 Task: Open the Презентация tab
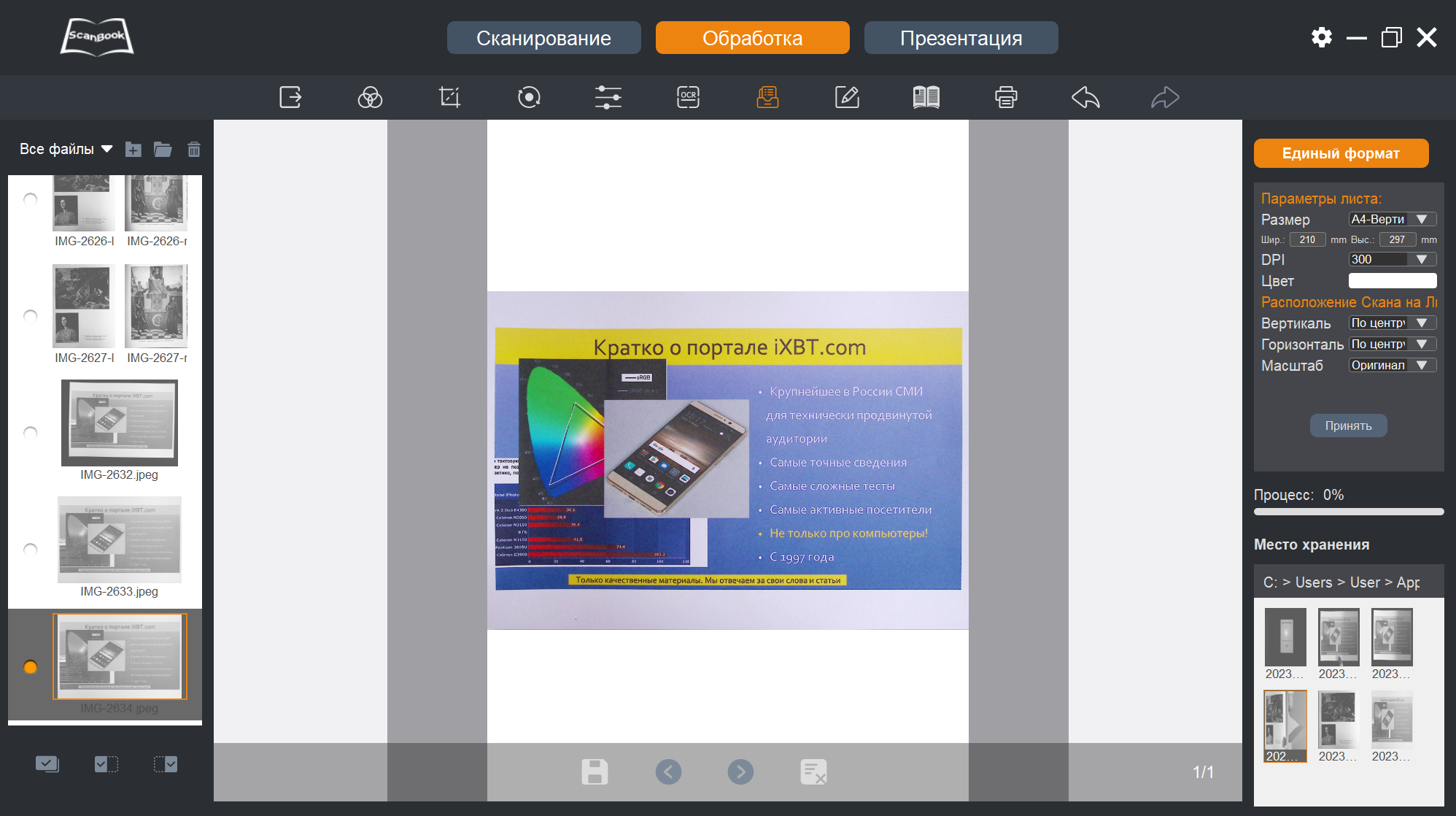tap(961, 38)
